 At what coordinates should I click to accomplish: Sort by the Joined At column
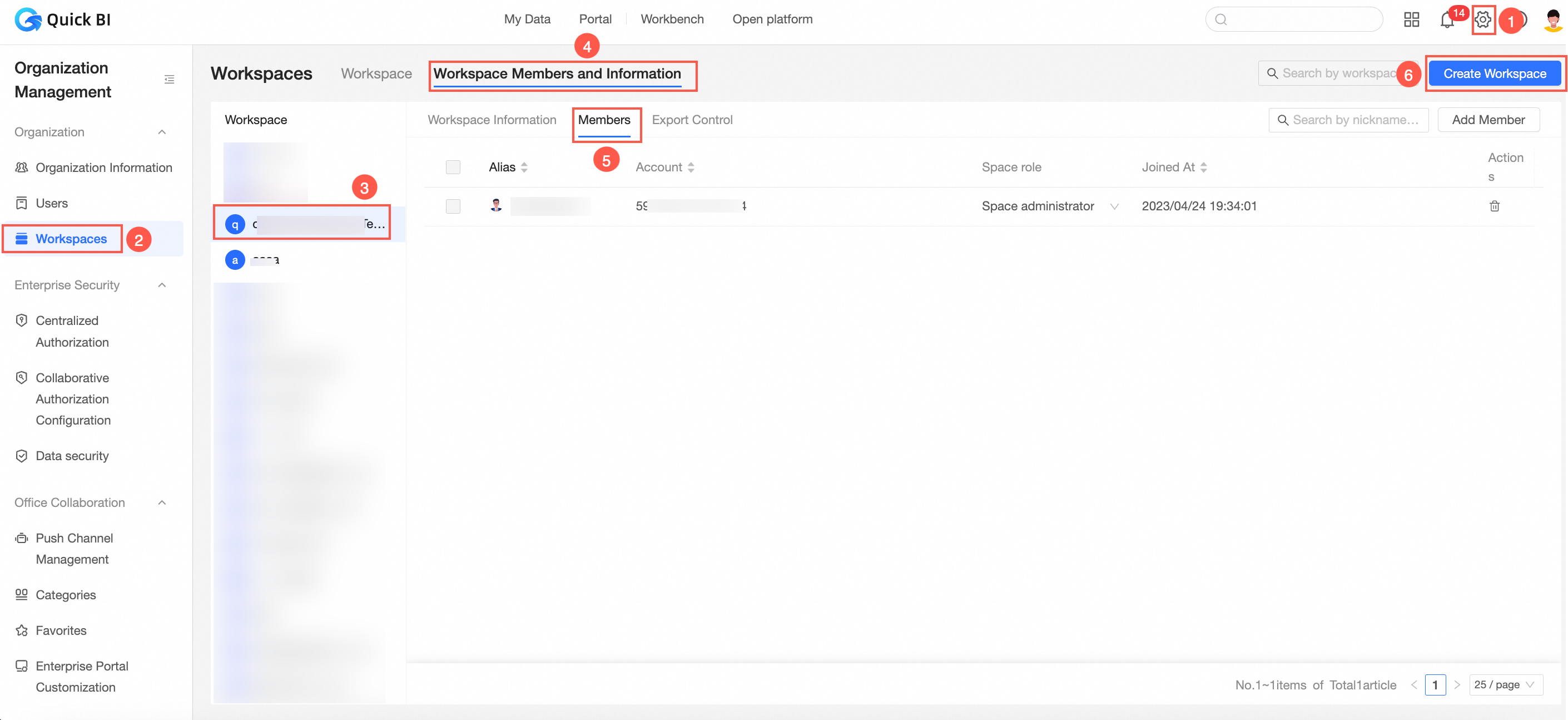tap(1203, 167)
